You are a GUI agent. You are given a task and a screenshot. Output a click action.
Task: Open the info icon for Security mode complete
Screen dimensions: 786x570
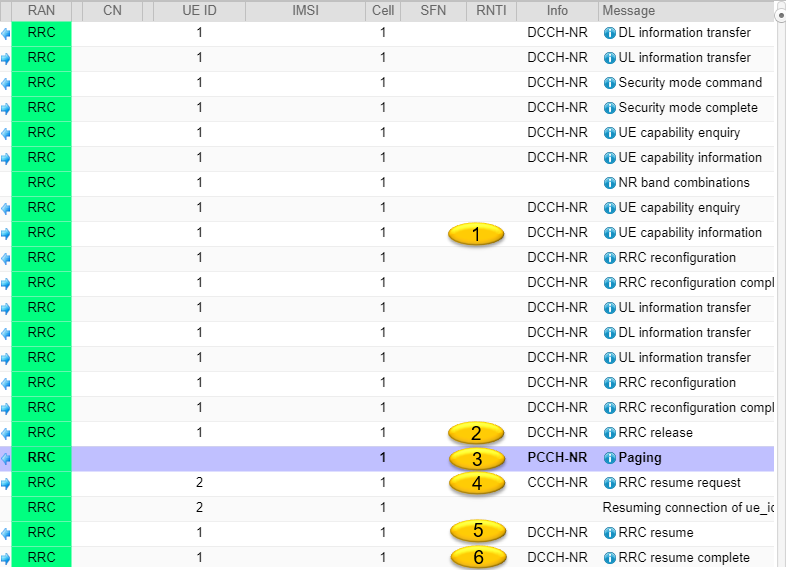610,108
